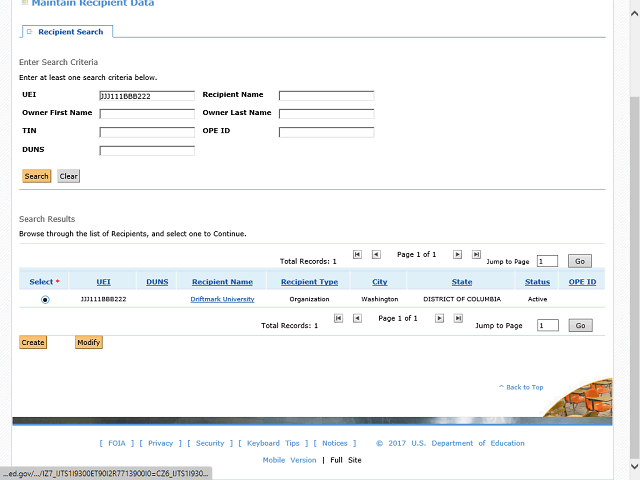Sort results by Recipient Name column
The height and width of the screenshot is (480, 640).
(x=222, y=282)
